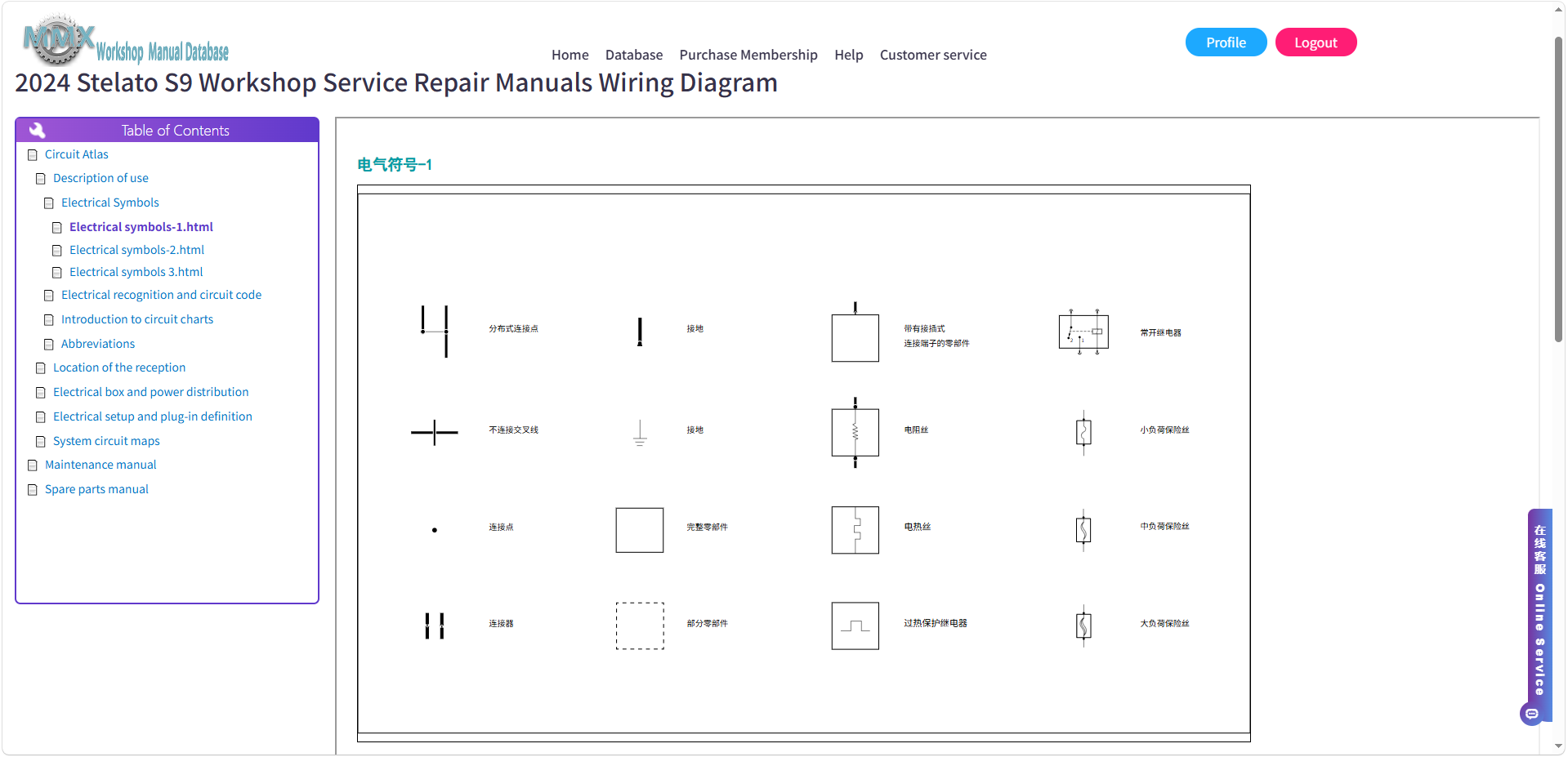
Task: Click the 过热保护继电器 symbol label
Action: (x=936, y=623)
